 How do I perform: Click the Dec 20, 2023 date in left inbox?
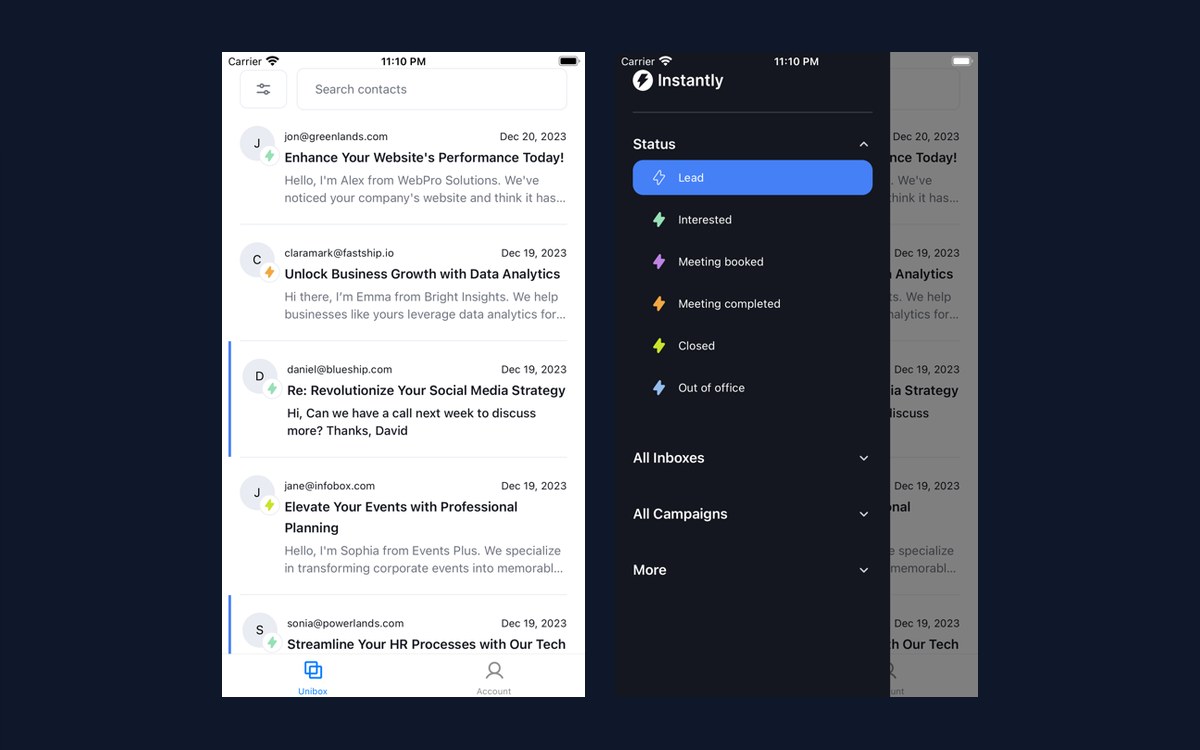click(533, 137)
